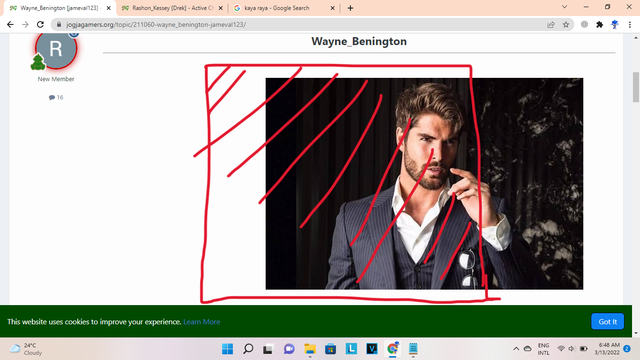
Task: Open the V app on taskbar
Action: [371, 349]
